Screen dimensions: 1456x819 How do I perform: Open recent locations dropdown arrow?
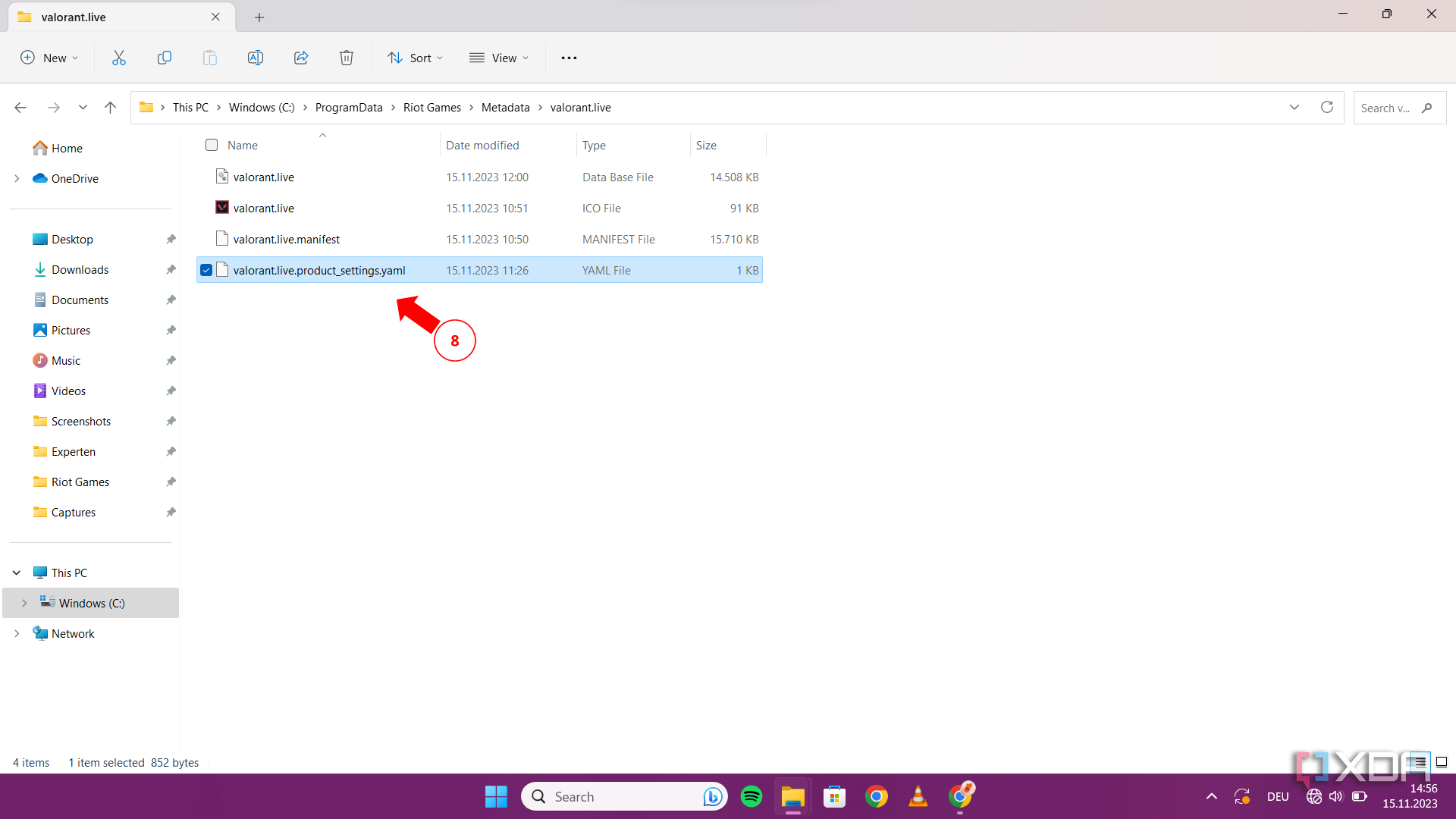point(83,108)
